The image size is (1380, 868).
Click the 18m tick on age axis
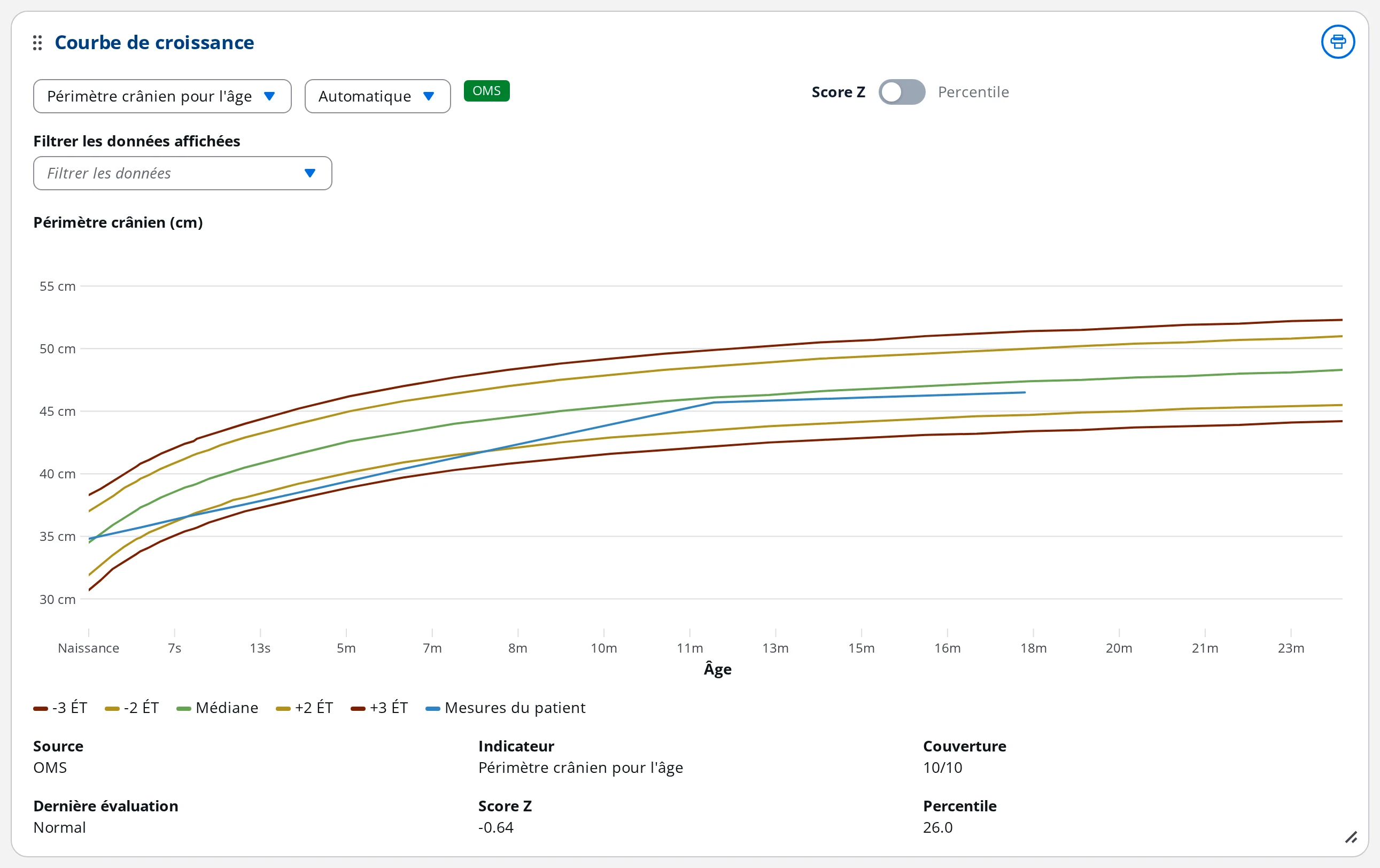pos(1033,648)
